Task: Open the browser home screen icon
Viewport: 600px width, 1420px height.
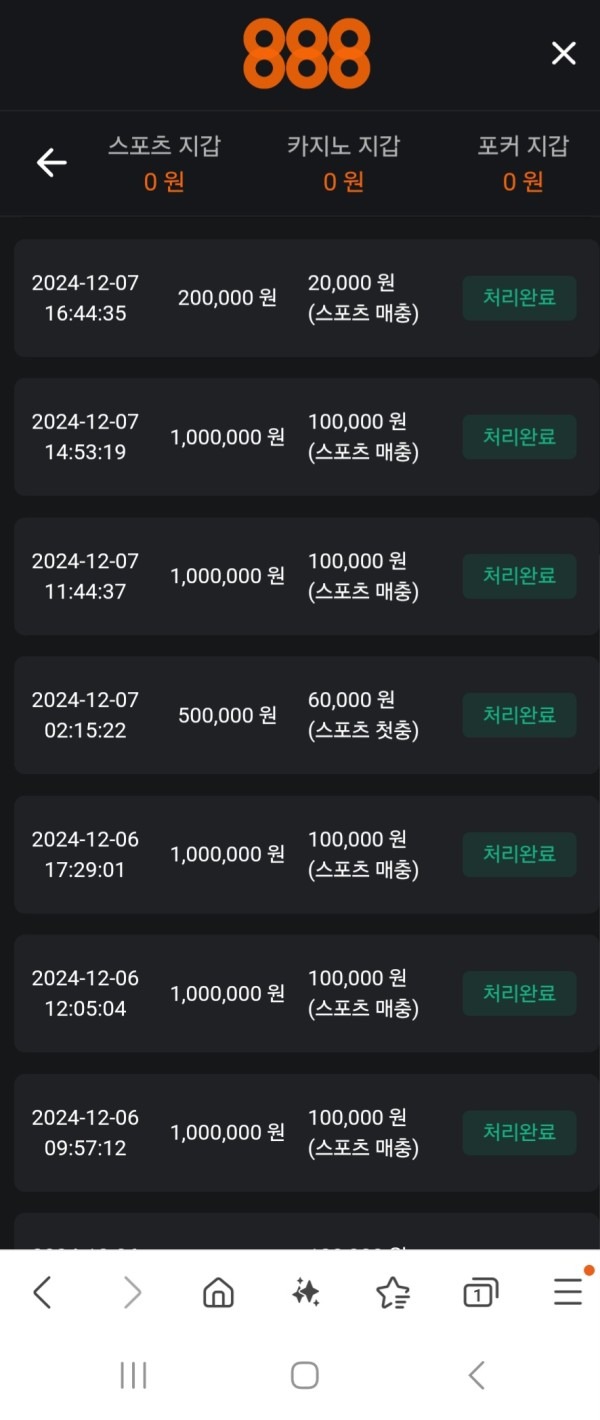Action: tap(217, 1291)
